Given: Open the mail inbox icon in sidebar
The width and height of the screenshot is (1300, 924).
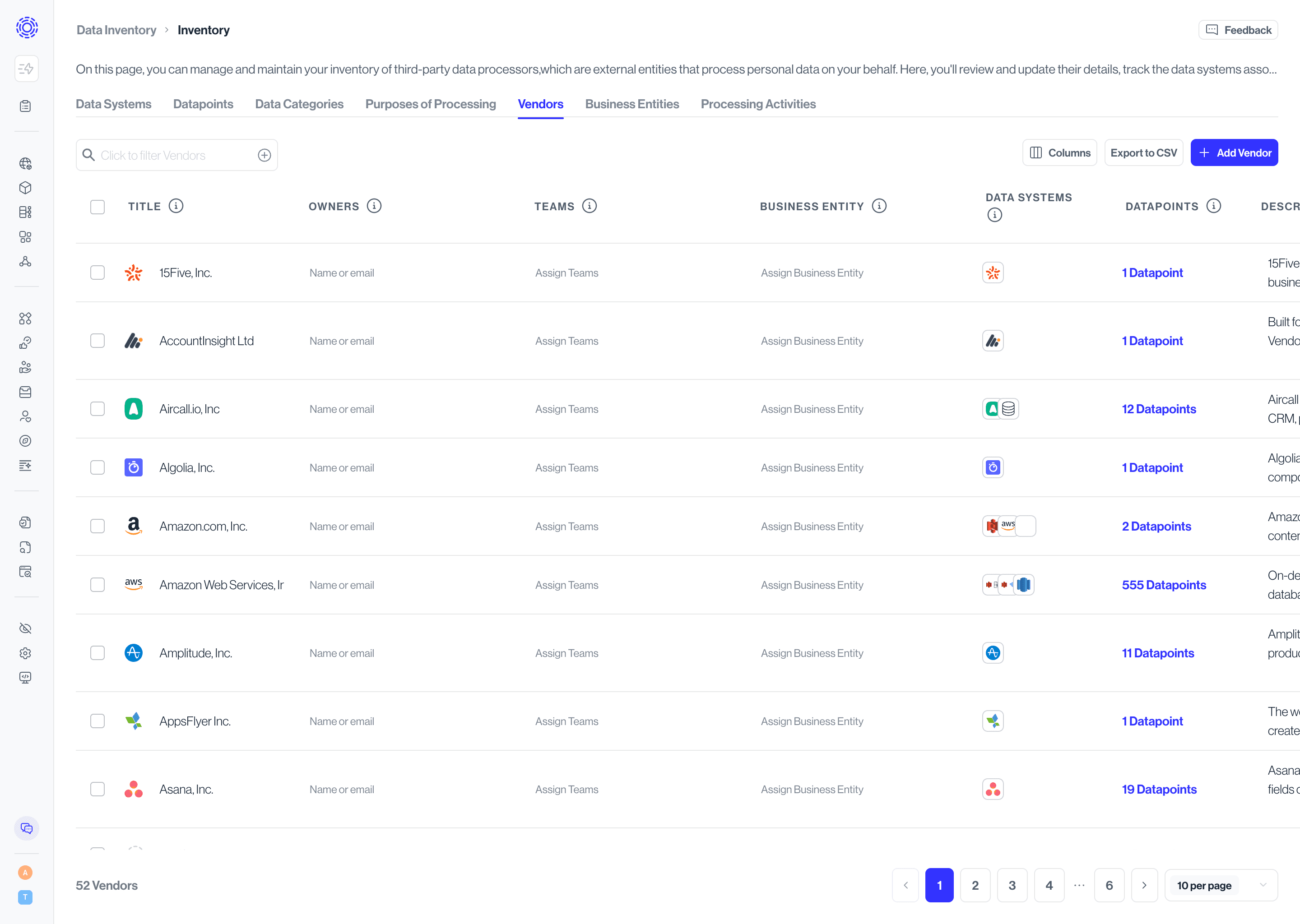Looking at the screenshot, I should 25,392.
